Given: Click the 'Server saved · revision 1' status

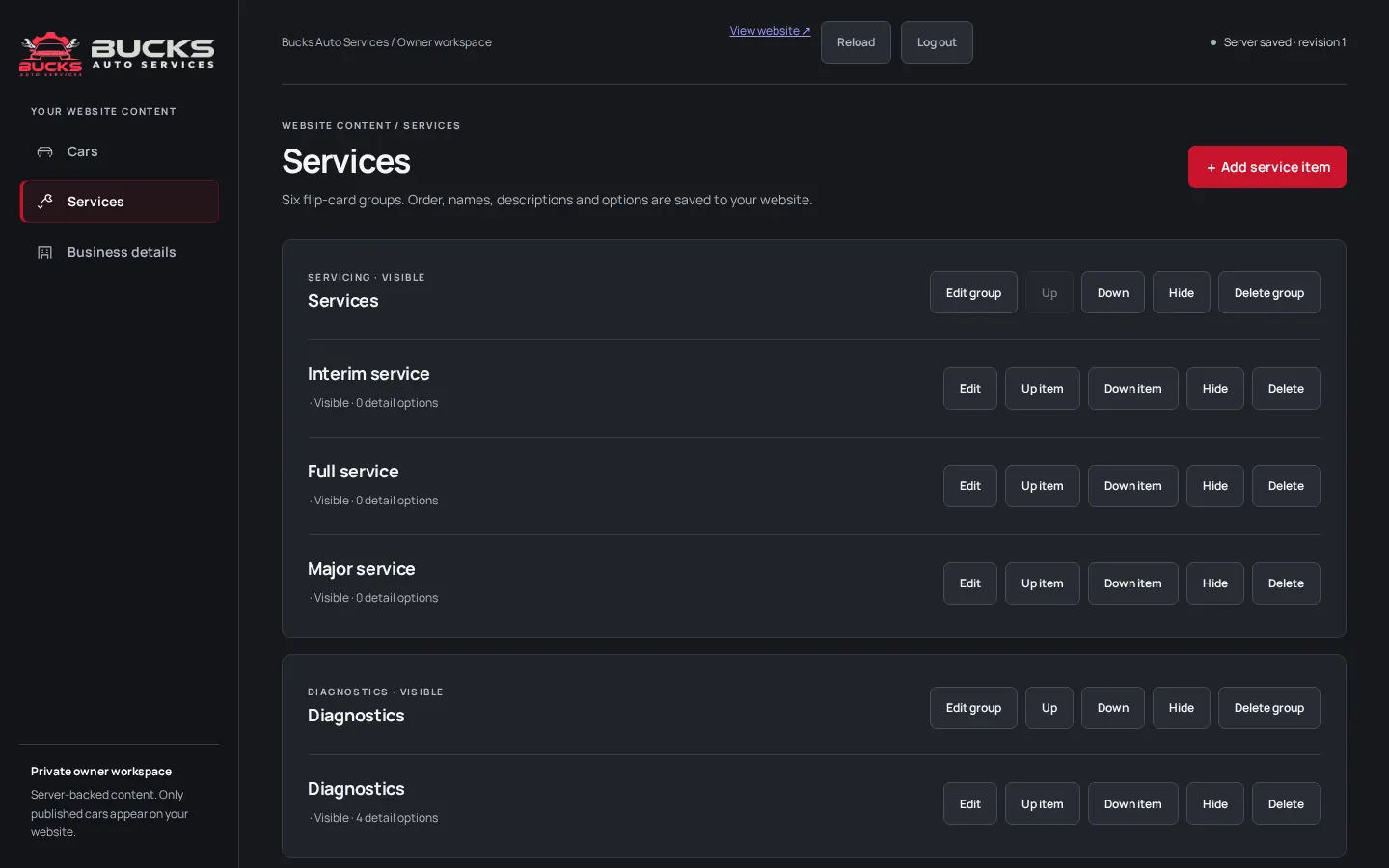Looking at the screenshot, I should [x=1278, y=42].
